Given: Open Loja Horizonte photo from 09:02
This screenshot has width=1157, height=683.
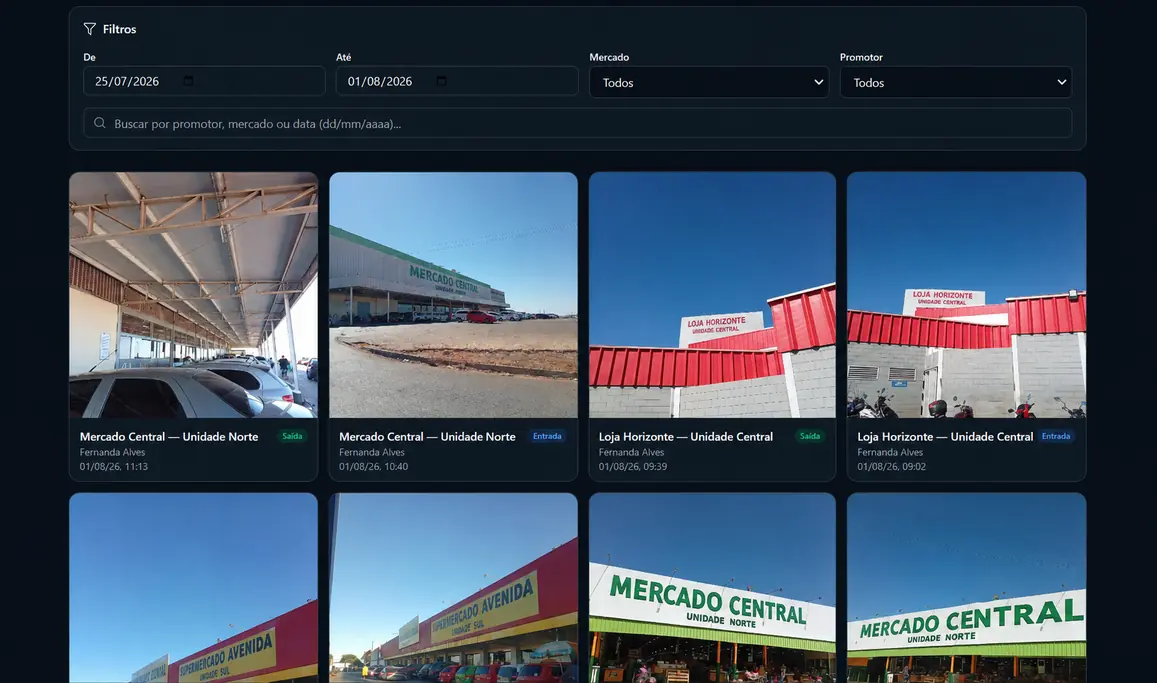Looking at the screenshot, I should (966, 295).
